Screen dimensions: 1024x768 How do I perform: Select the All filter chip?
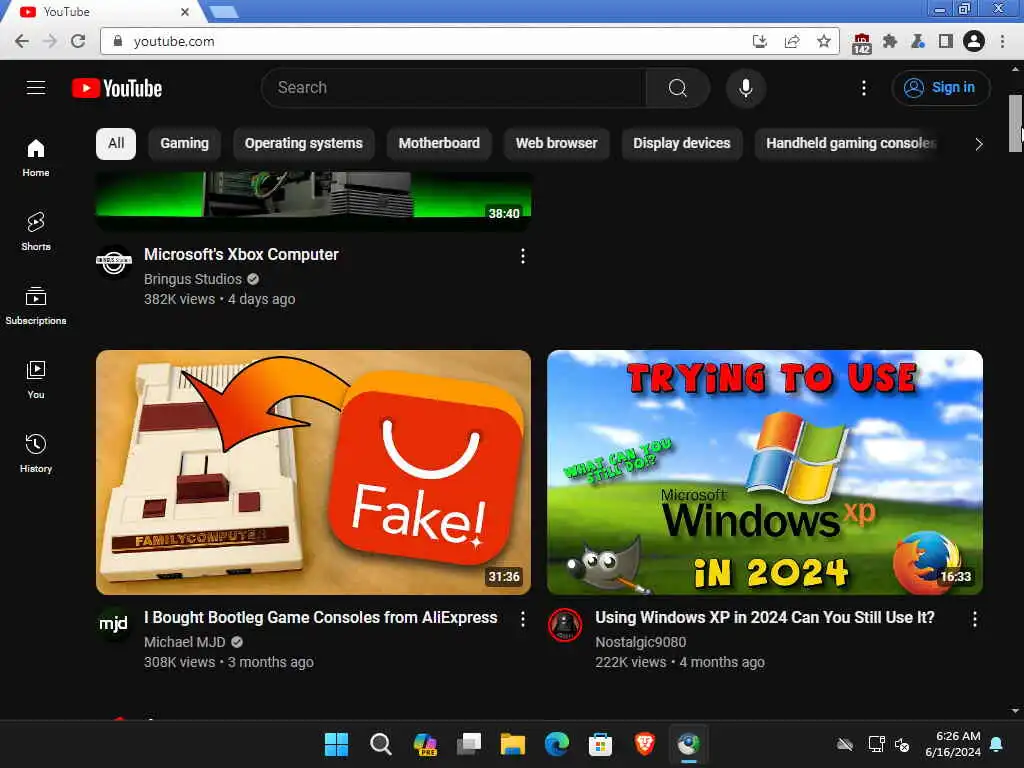[116, 144]
